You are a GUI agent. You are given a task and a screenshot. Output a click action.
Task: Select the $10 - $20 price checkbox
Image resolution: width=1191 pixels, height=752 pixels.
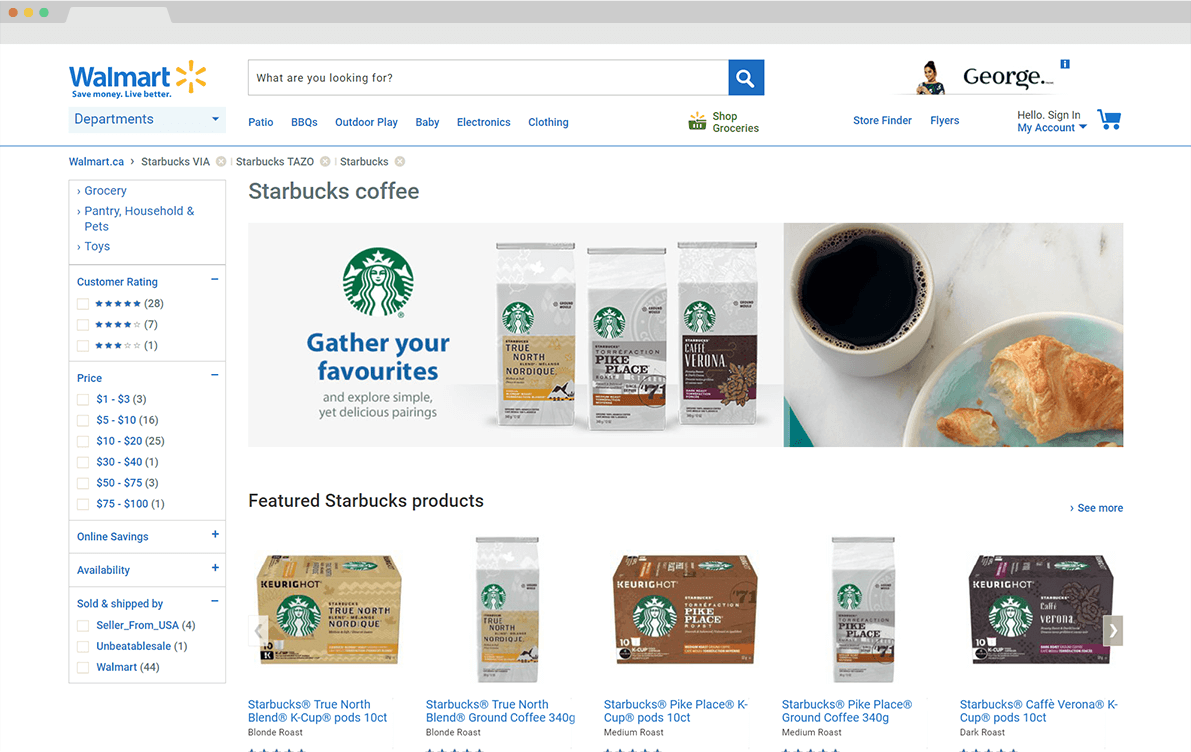point(83,441)
